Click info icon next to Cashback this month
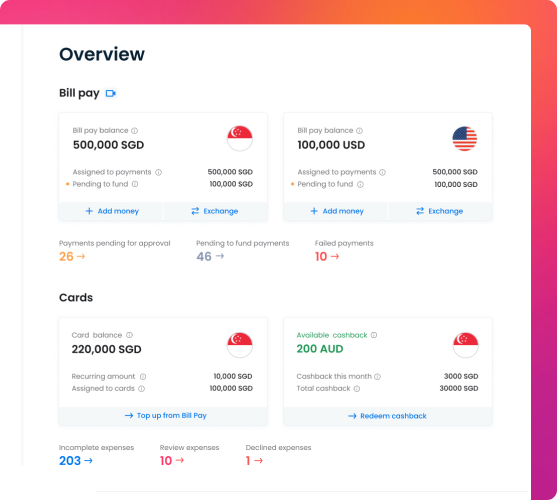This screenshot has width=557, height=500. click(x=378, y=376)
